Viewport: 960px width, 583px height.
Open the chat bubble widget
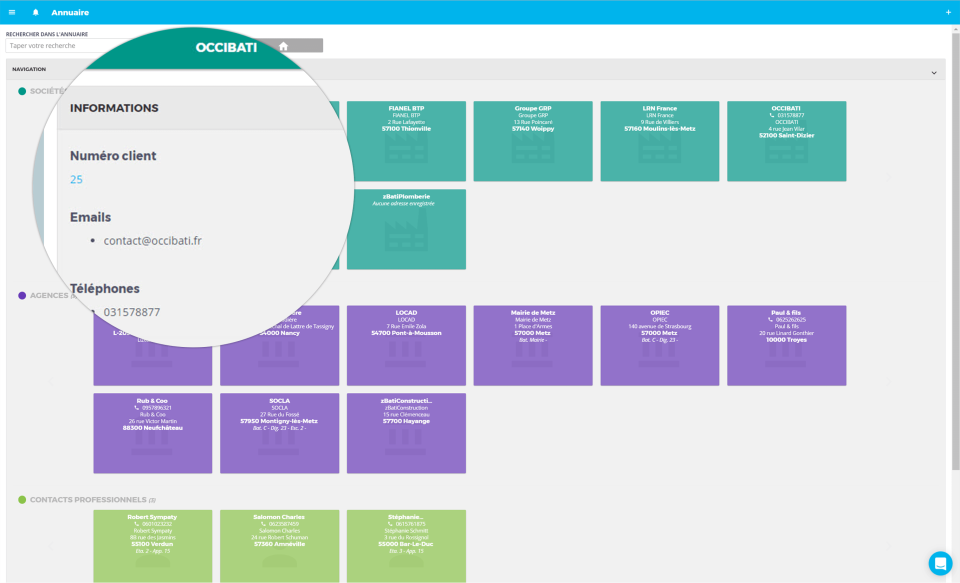tap(940, 563)
